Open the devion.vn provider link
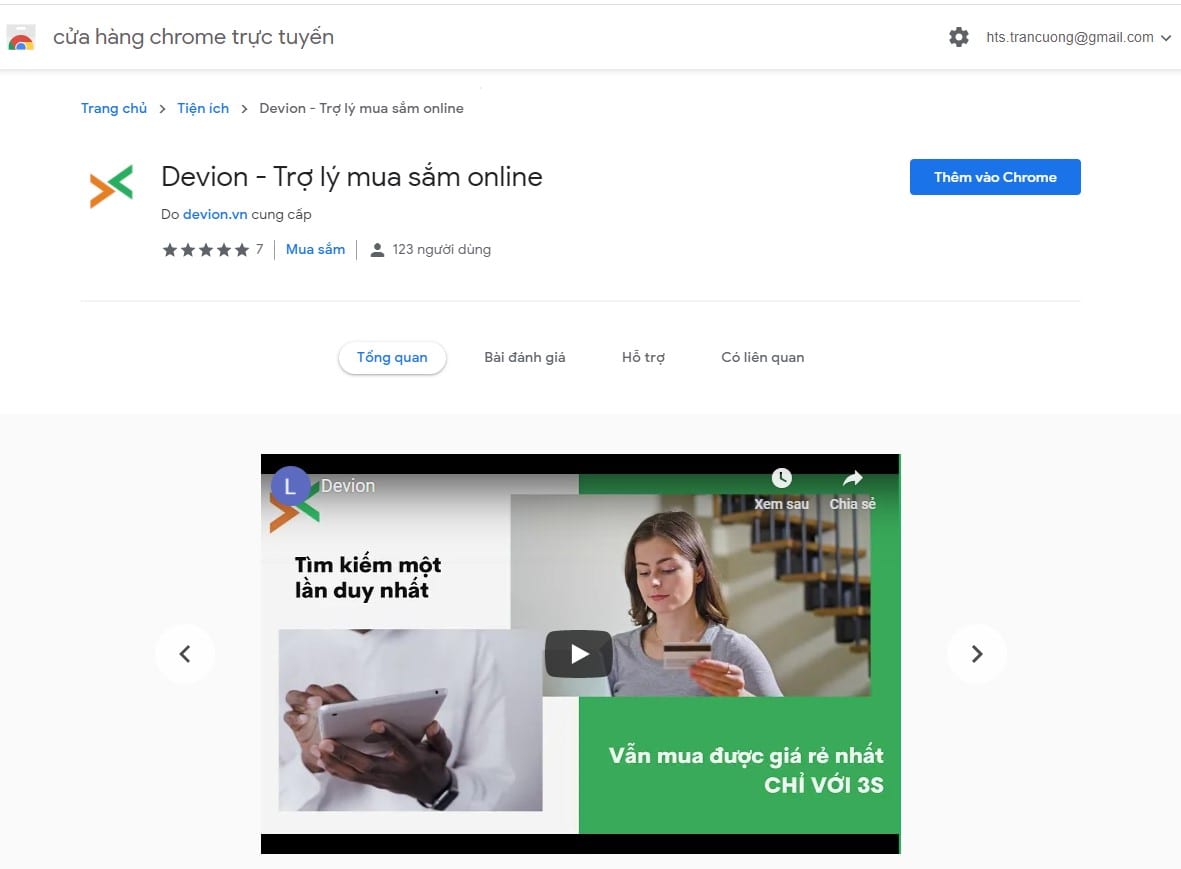Image resolution: width=1181 pixels, height=869 pixels. pyautogui.click(x=215, y=215)
